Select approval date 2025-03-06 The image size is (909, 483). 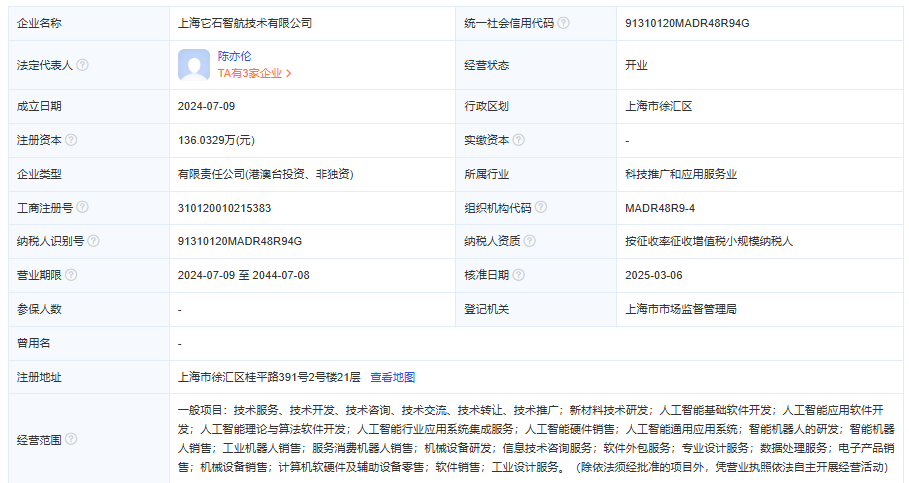point(653,275)
